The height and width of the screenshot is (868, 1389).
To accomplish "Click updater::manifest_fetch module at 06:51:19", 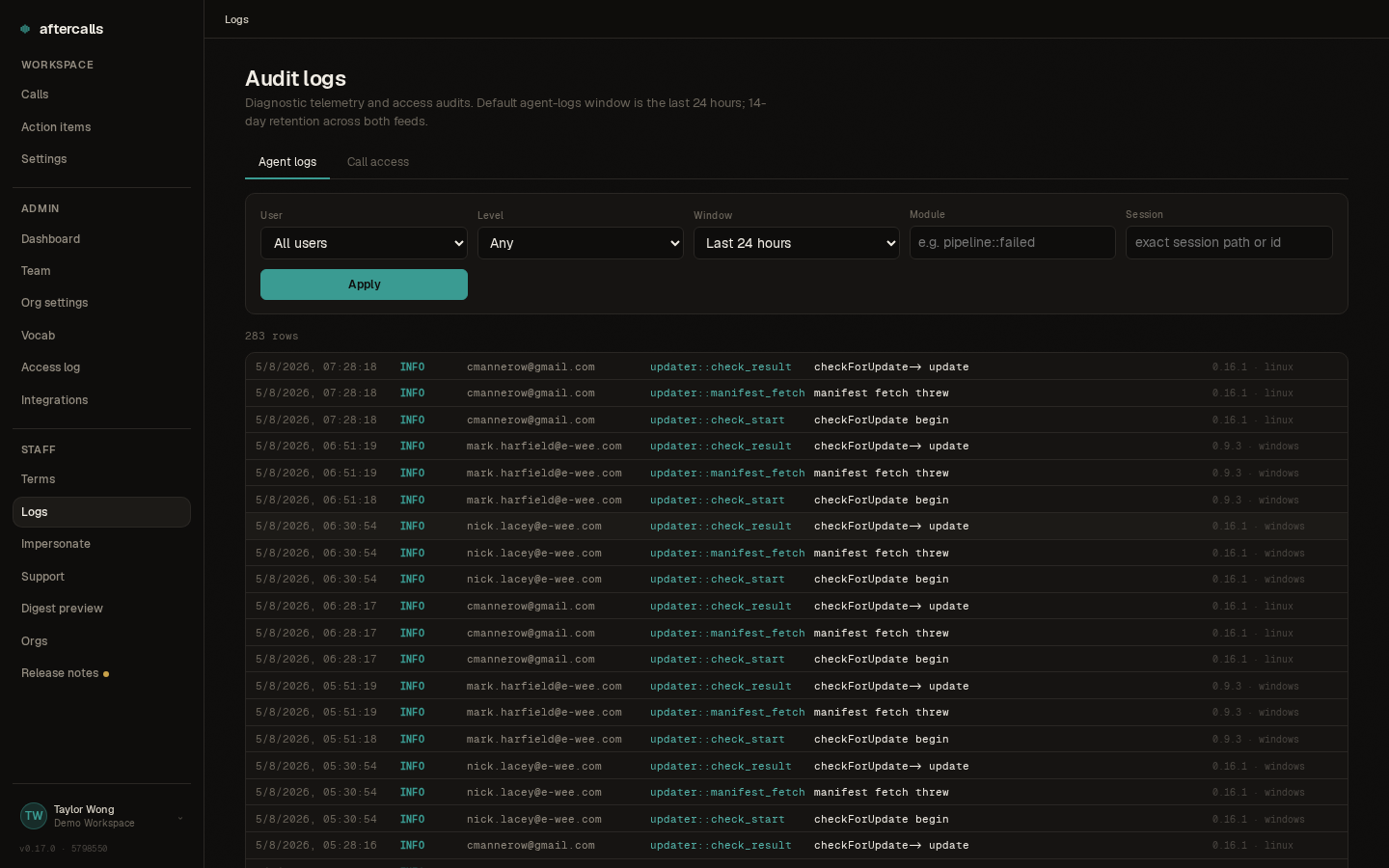I will point(727,474).
